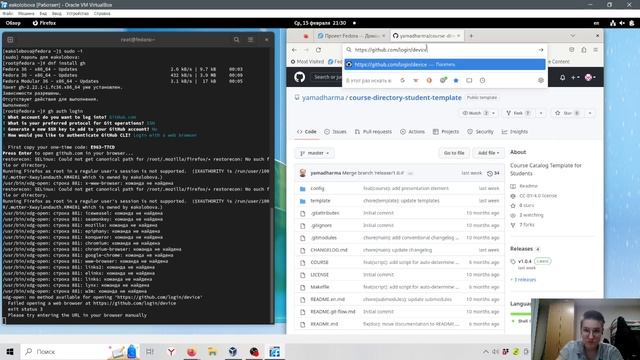Expand the Watch options dropdown
This screenshot has width=640, height=360.
(493, 113)
